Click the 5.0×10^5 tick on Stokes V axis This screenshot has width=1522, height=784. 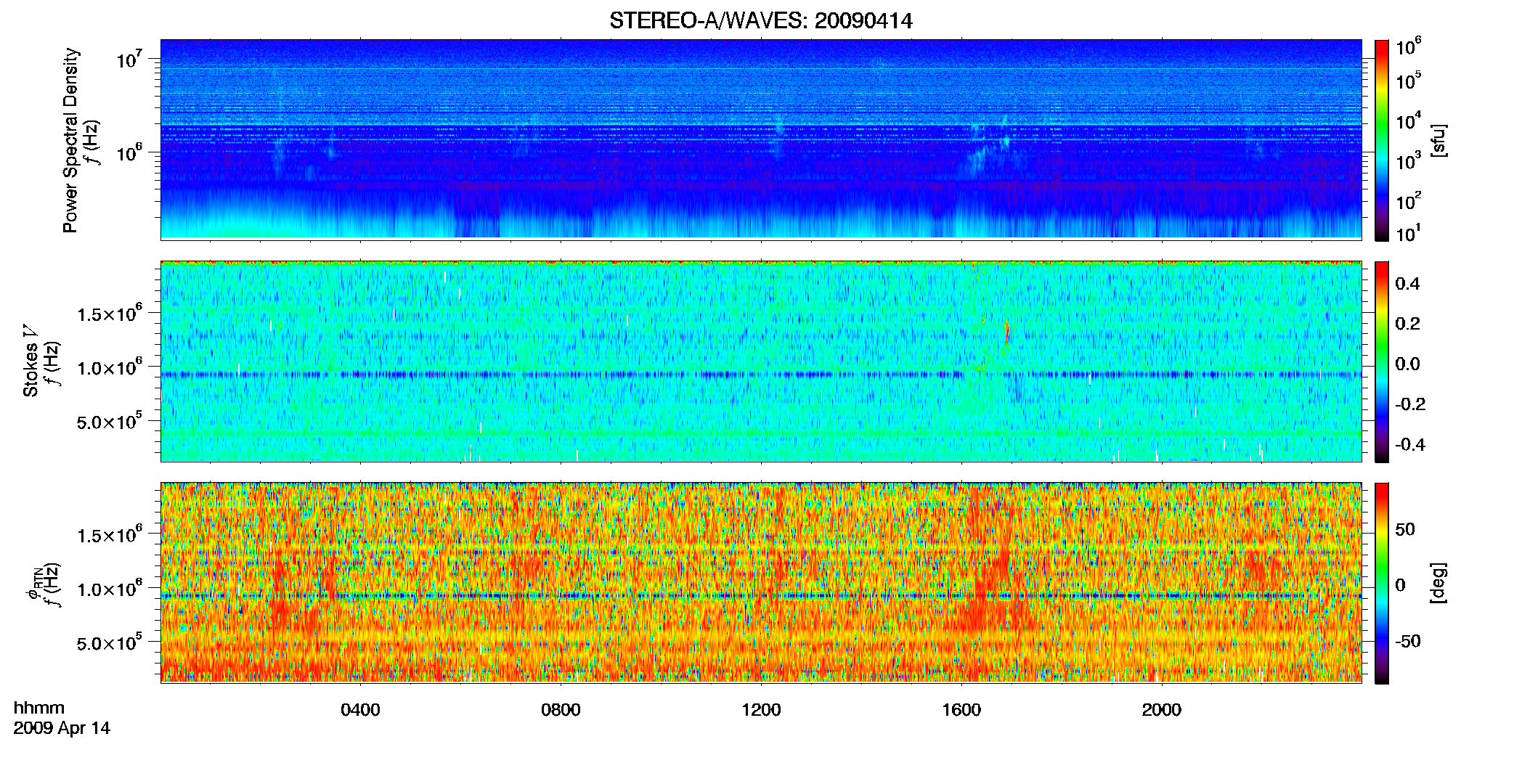click(x=110, y=421)
